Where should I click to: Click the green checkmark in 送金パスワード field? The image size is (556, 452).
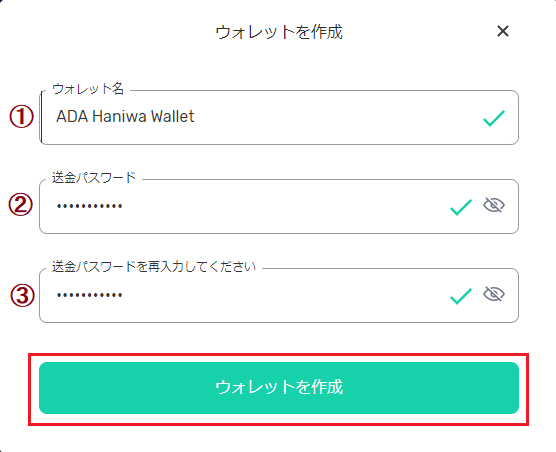tap(461, 207)
